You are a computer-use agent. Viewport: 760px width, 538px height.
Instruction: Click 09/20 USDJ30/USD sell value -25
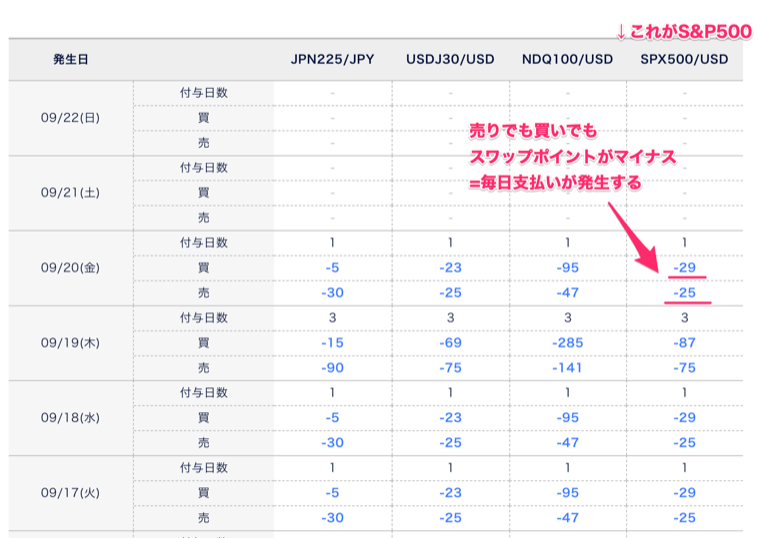(x=450, y=293)
